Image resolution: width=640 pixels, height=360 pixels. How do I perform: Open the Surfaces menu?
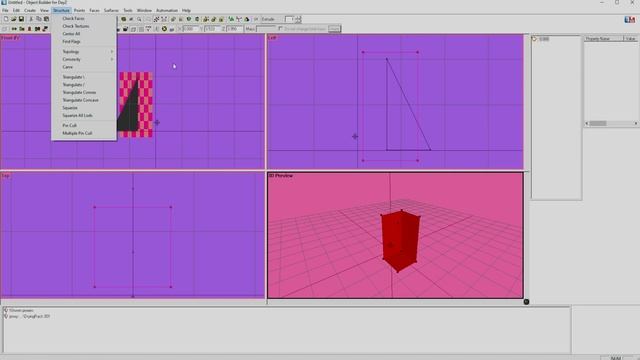point(111,10)
